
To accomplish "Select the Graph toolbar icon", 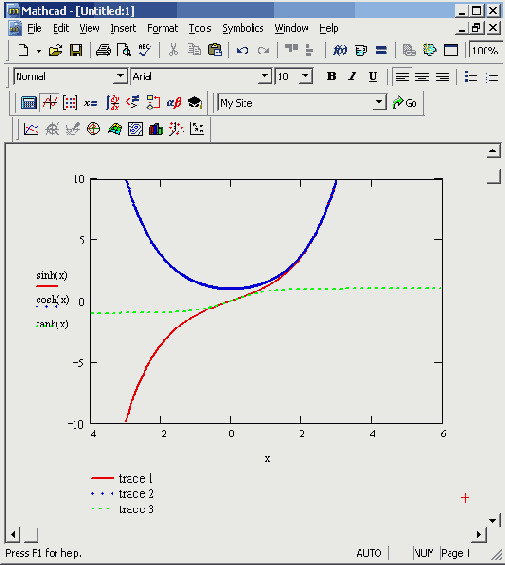I will point(49,103).
